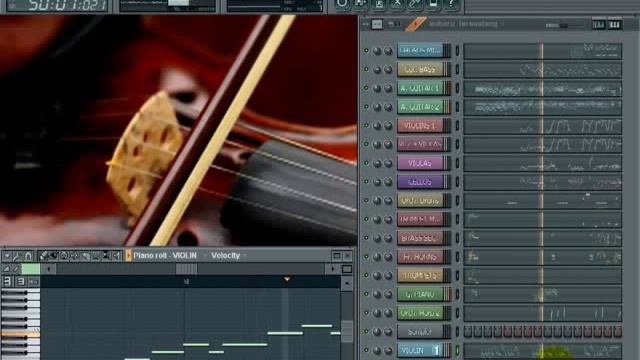Open the orange target channel arrow before Piano roll
This screenshot has height=360, width=640.
click(x=128, y=256)
